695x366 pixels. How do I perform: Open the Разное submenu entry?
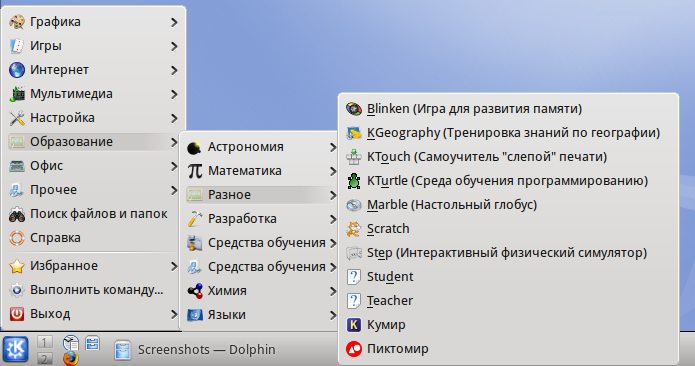[x=262, y=195]
